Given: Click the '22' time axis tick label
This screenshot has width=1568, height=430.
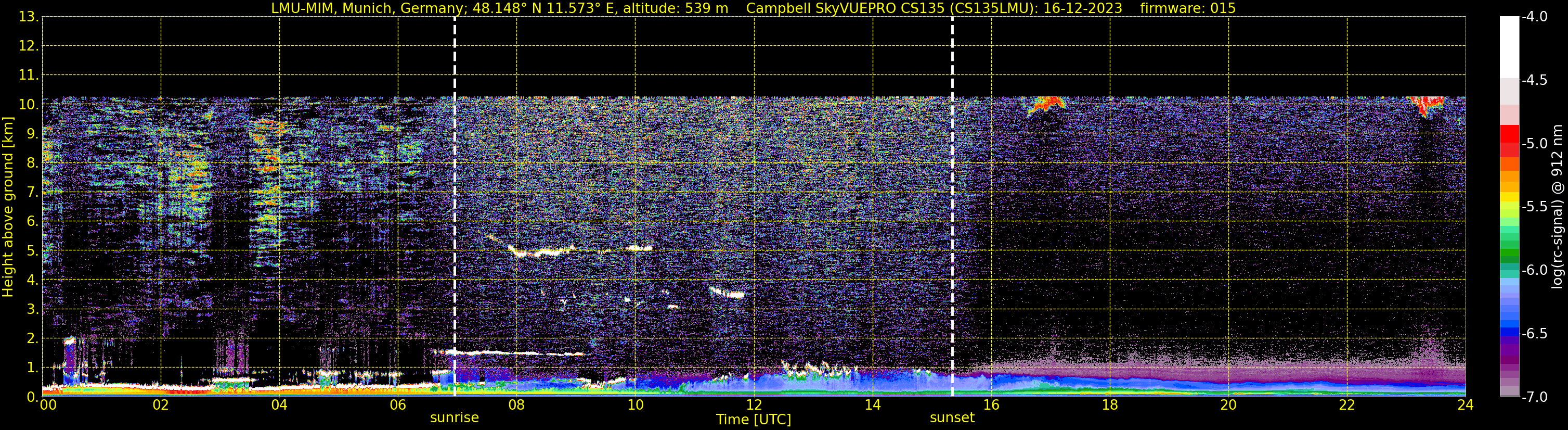Looking at the screenshot, I should coord(1347,405).
